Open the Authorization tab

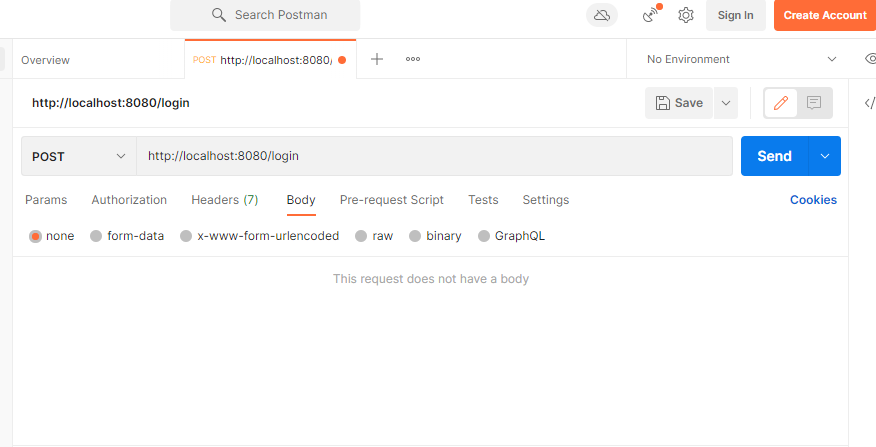click(129, 200)
